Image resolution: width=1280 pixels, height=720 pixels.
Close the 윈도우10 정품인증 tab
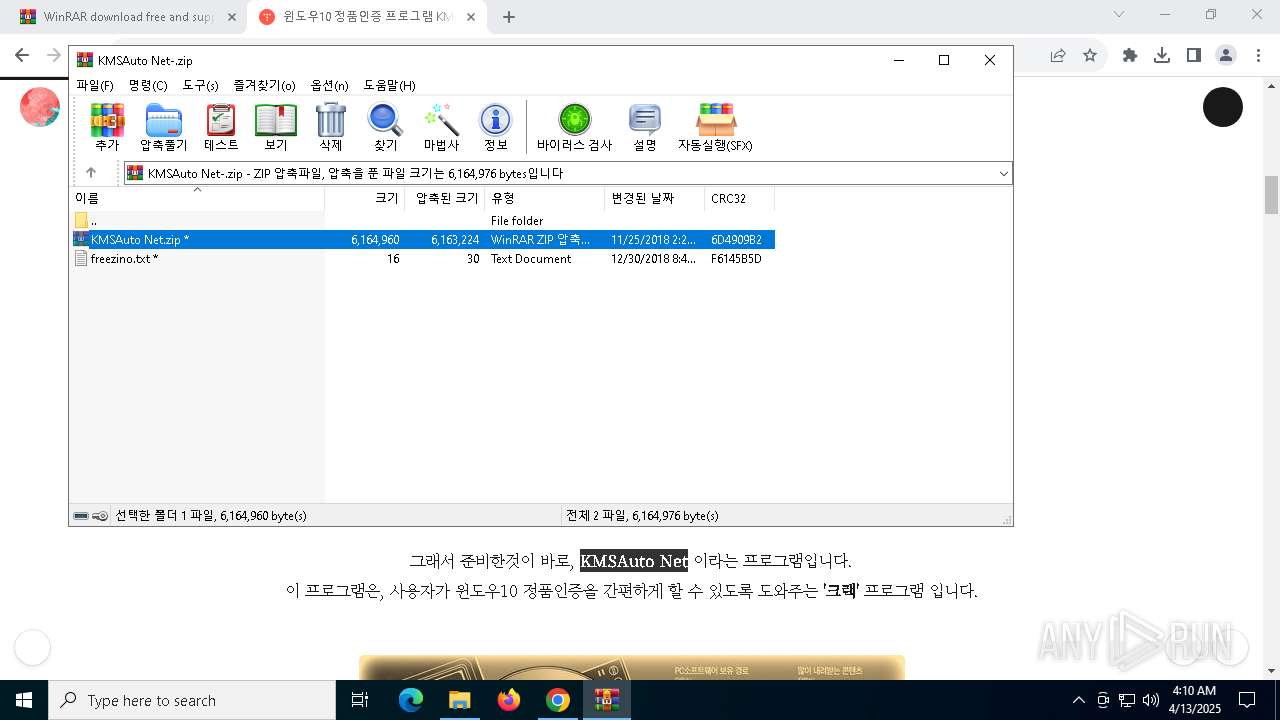[471, 17]
